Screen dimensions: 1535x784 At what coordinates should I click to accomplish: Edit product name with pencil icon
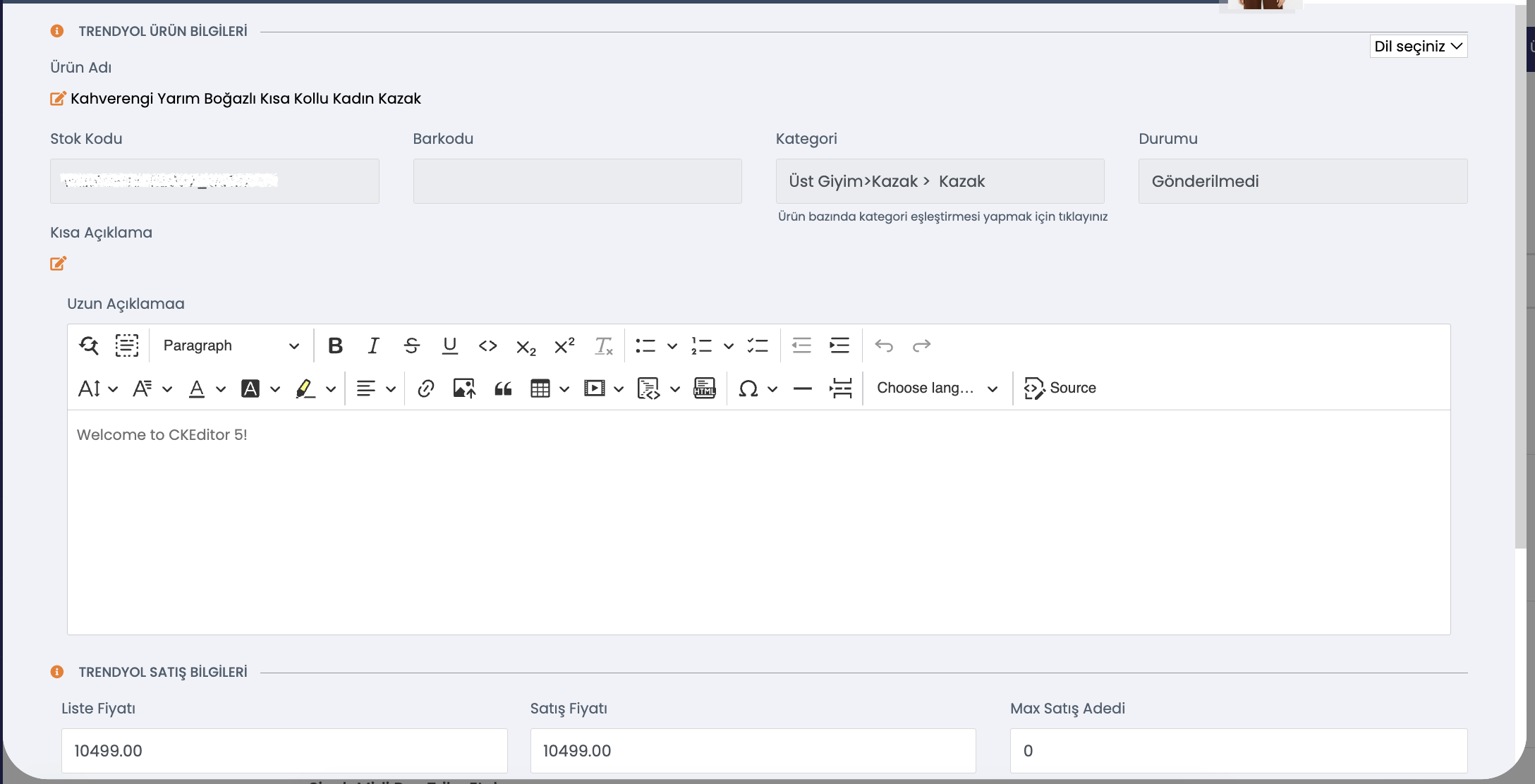pos(58,99)
